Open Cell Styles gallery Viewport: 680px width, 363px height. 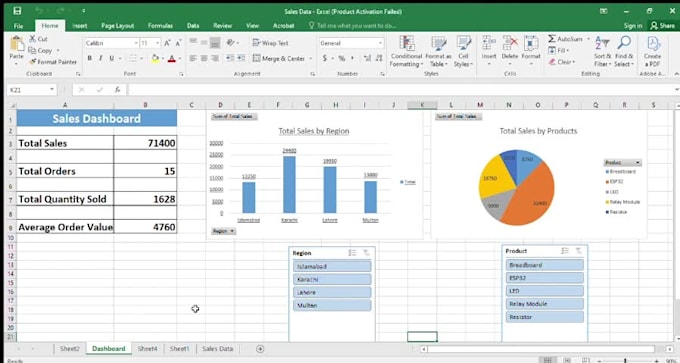(463, 52)
